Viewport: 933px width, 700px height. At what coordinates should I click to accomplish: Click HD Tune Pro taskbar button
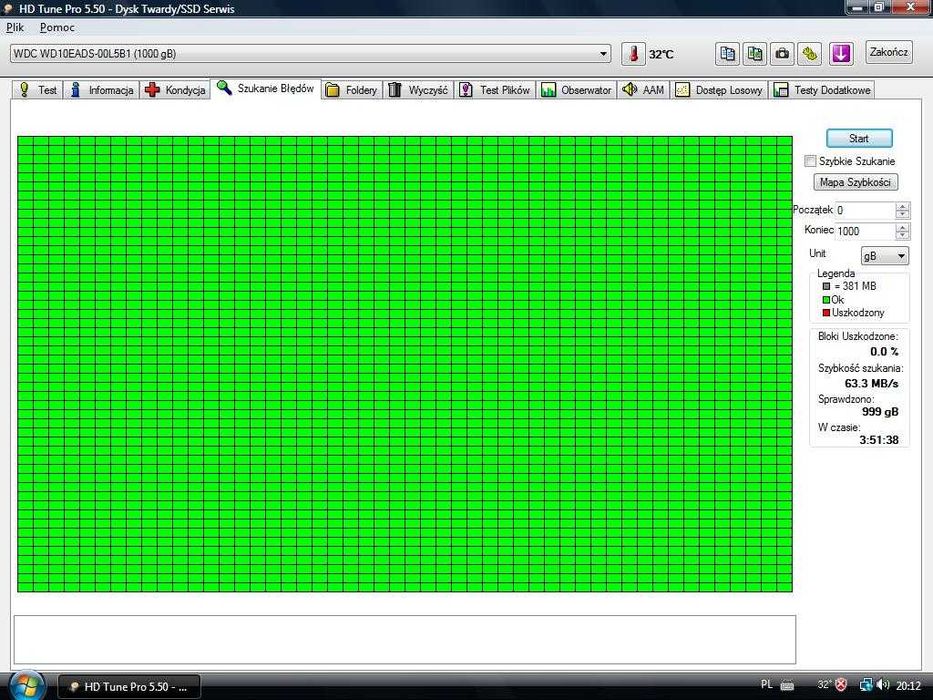click(129, 686)
